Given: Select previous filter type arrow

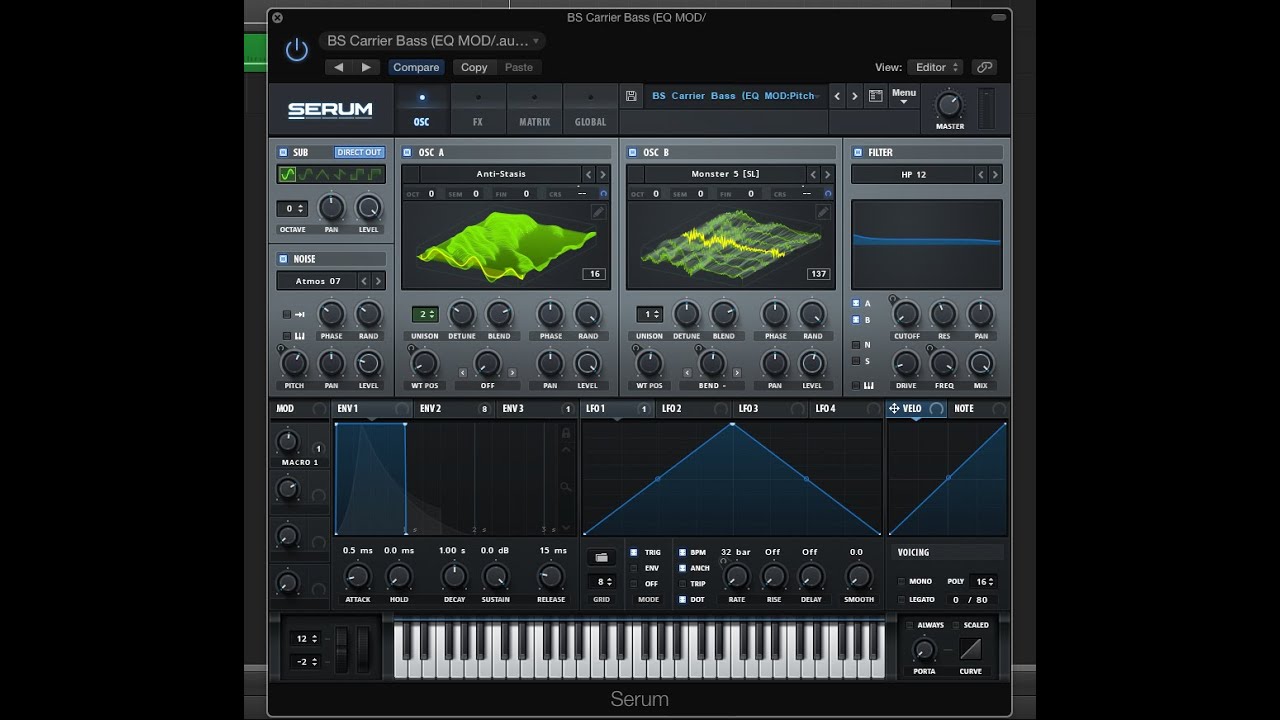Looking at the screenshot, I should tap(981, 174).
